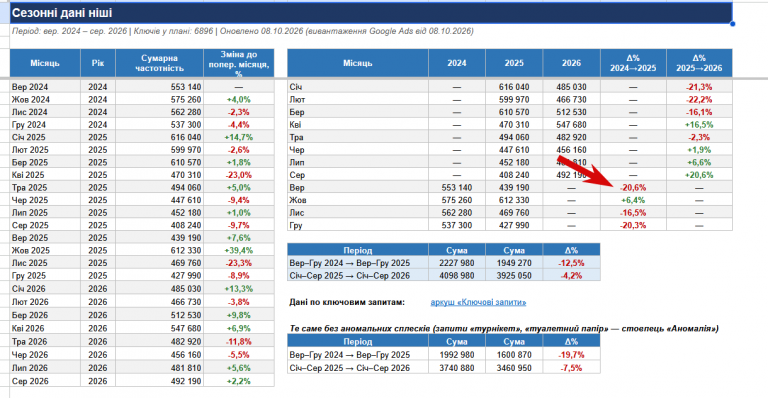Click the 3925 050 sum cell
Image resolution: width=768 pixels, height=398 pixels.
point(514,276)
